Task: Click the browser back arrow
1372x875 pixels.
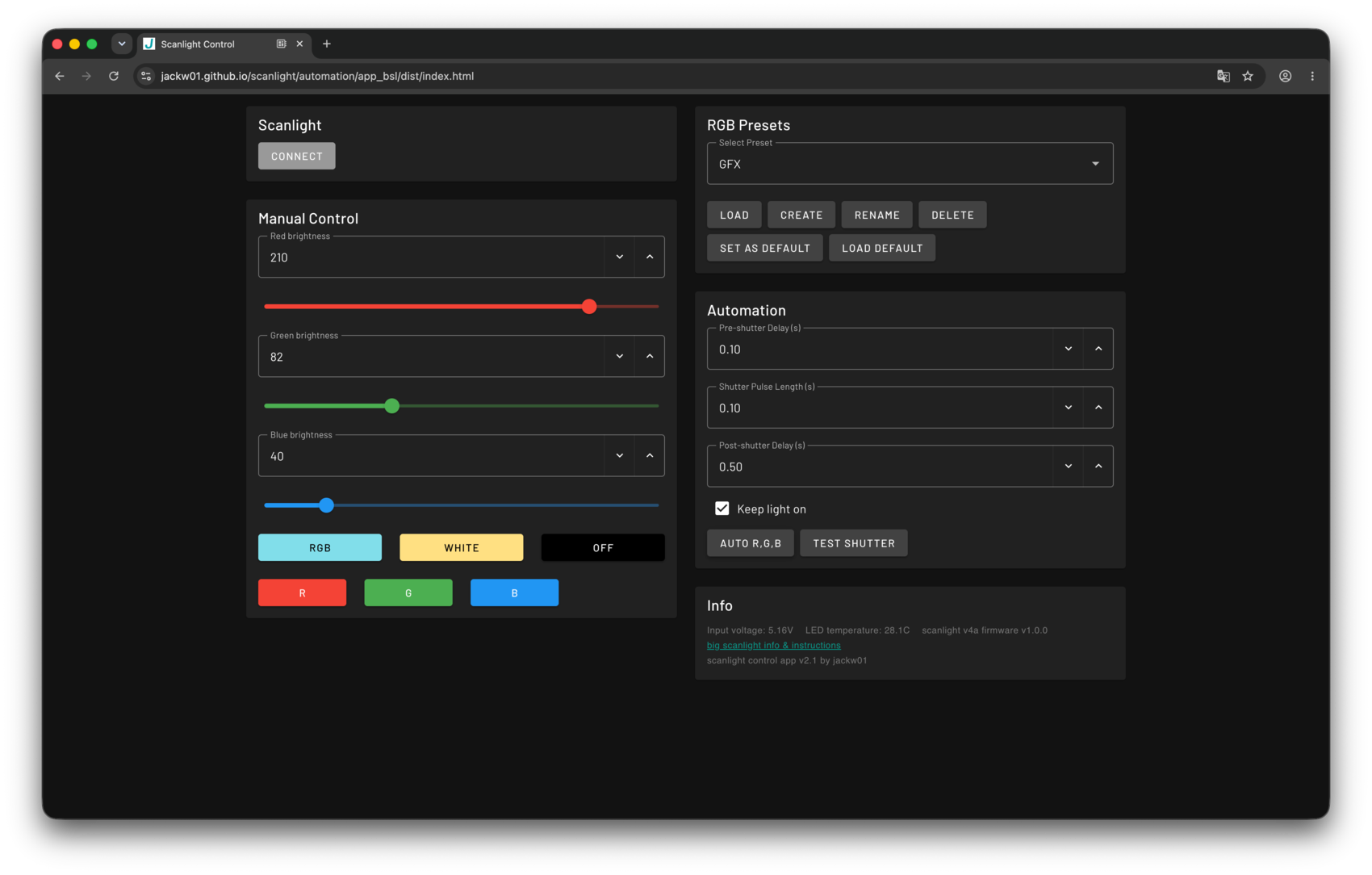Action: (x=60, y=76)
